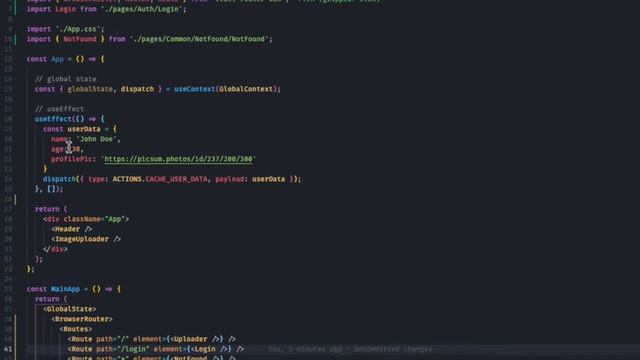Click the profilePic property key
The image size is (640, 360).
coord(71,159)
